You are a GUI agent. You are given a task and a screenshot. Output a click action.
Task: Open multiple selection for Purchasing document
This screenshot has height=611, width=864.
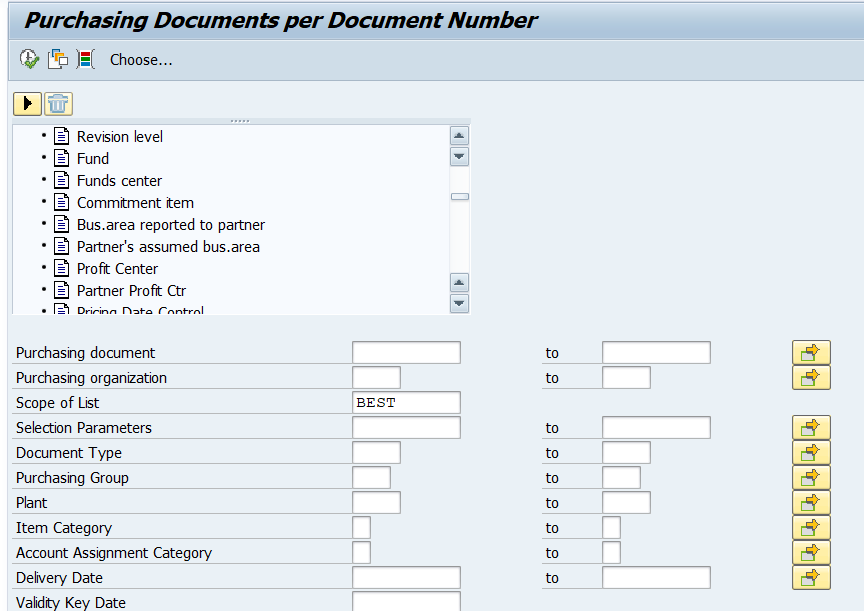click(x=811, y=353)
